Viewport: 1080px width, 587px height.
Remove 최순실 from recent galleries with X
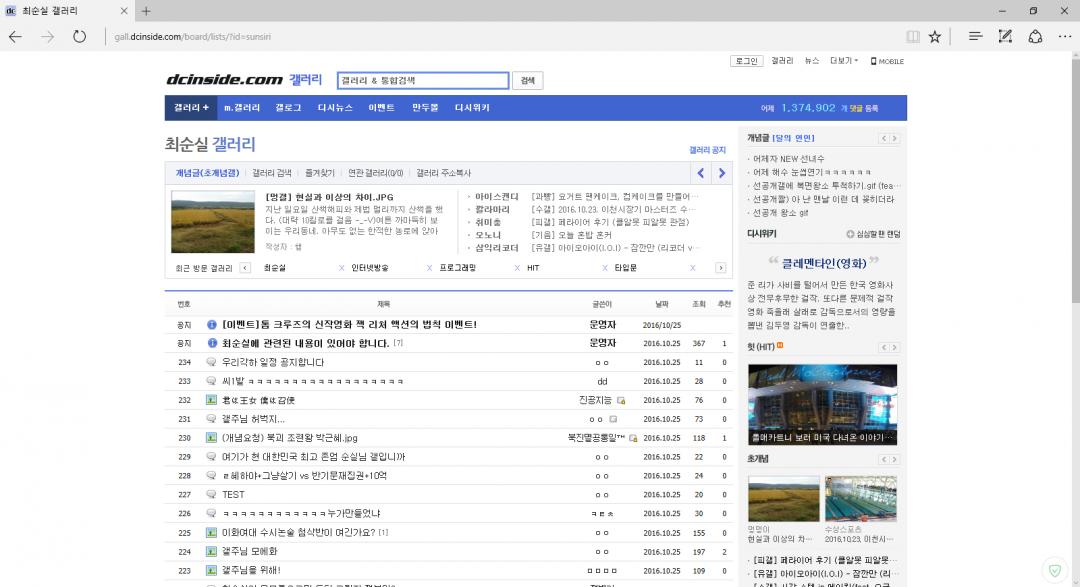click(342, 268)
